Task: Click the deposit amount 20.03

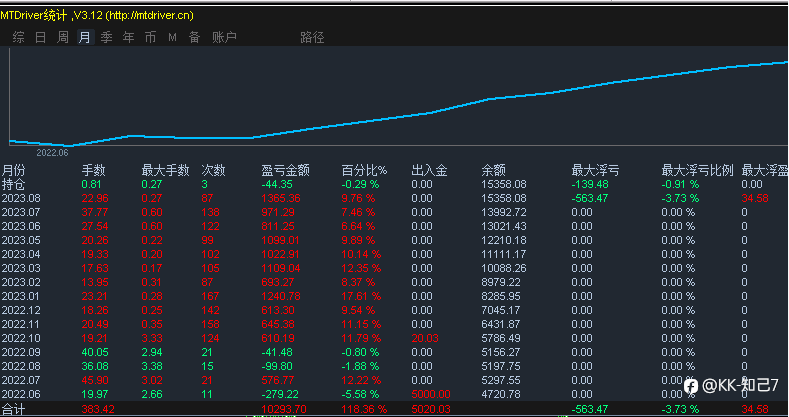Action: click(425, 338)
